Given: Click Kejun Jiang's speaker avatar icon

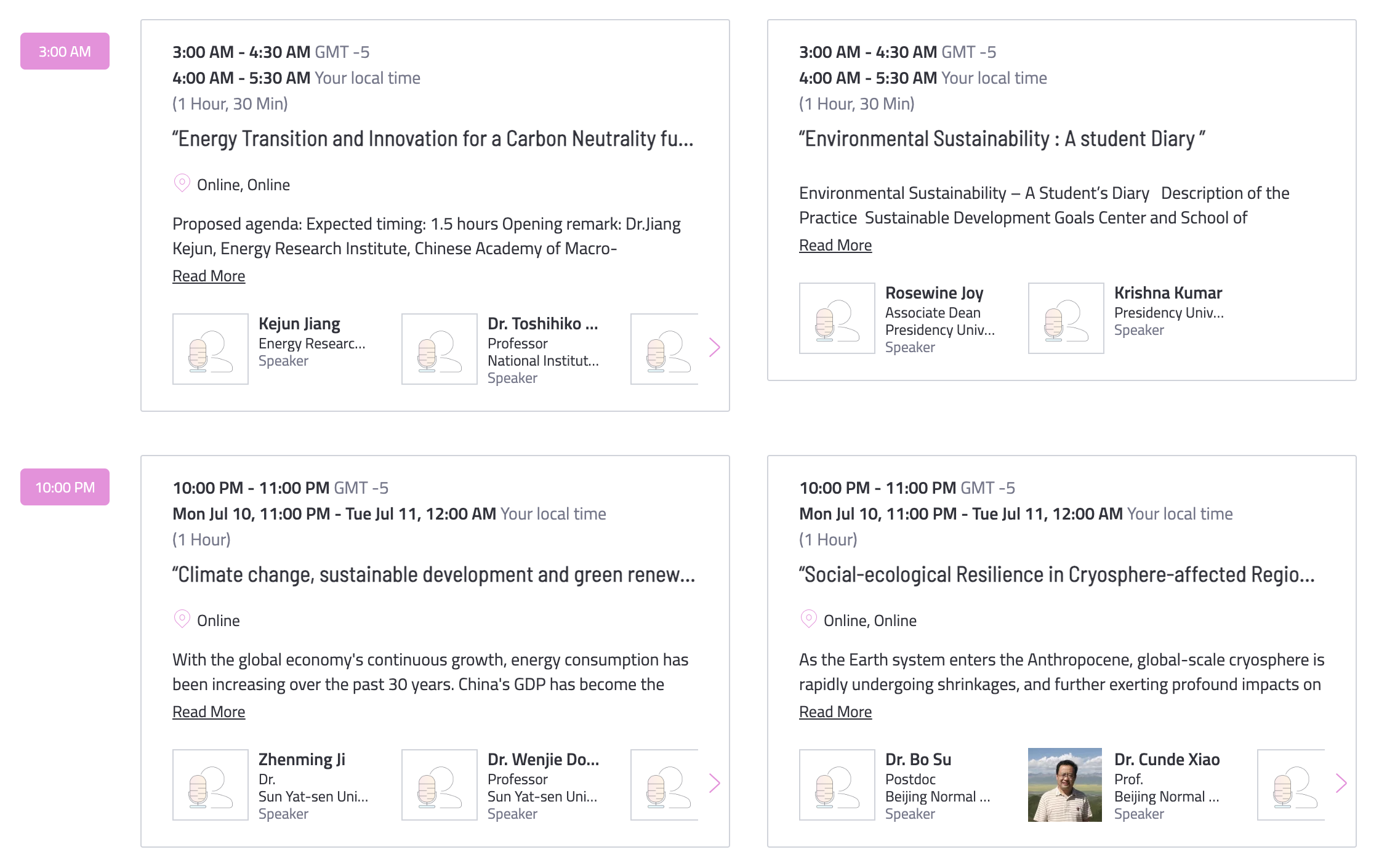Looking at the screenshot, I should click(211, 349).
